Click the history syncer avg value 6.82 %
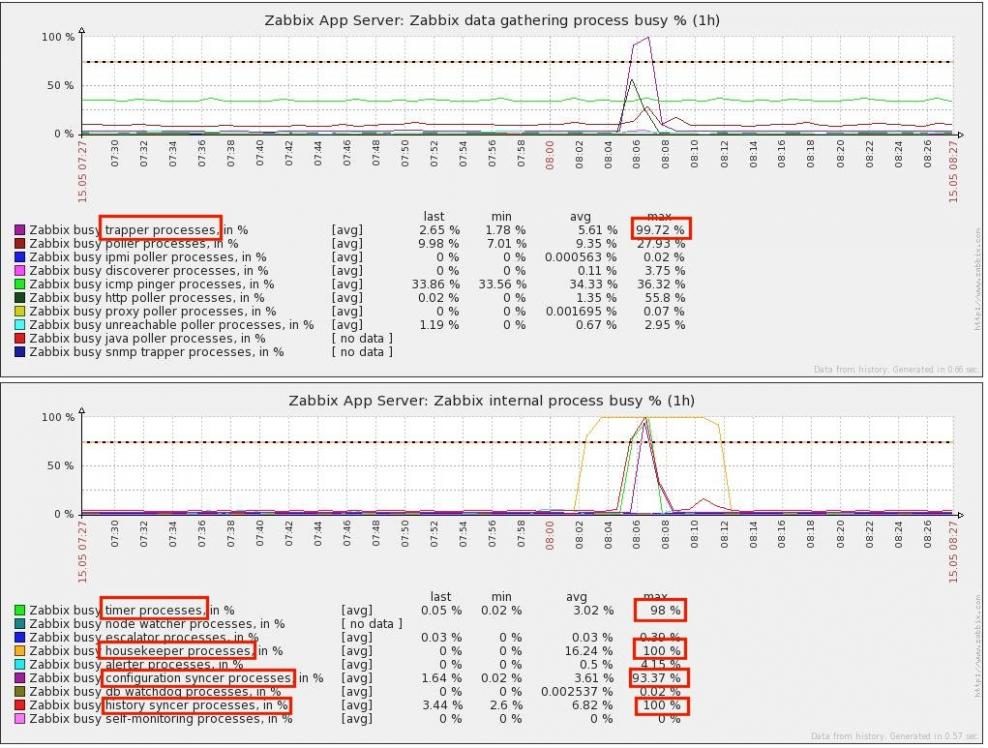Screen dimensions: 988x748 [x=592, y=705]
